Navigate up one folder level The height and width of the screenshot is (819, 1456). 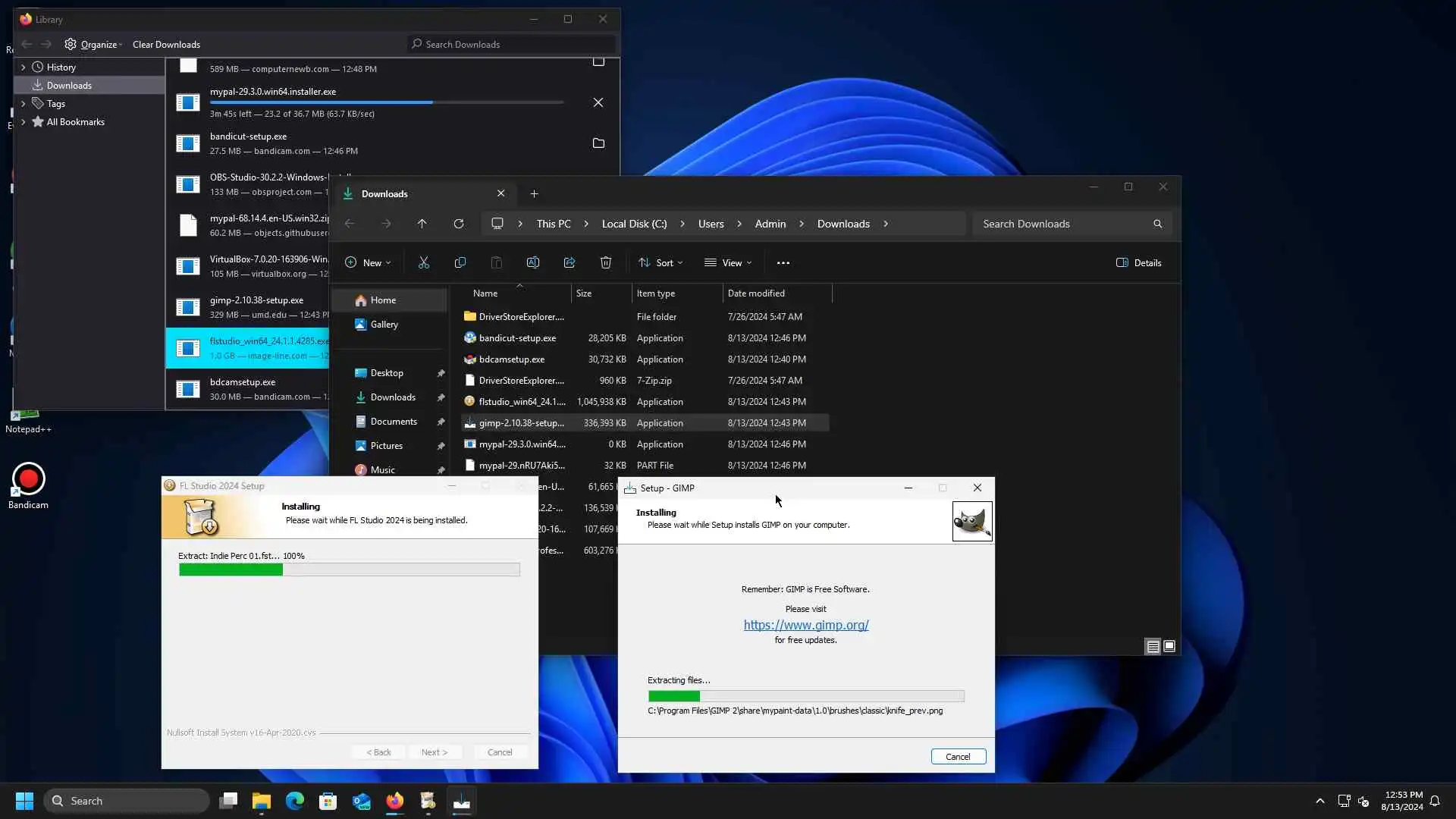point(422,224)
